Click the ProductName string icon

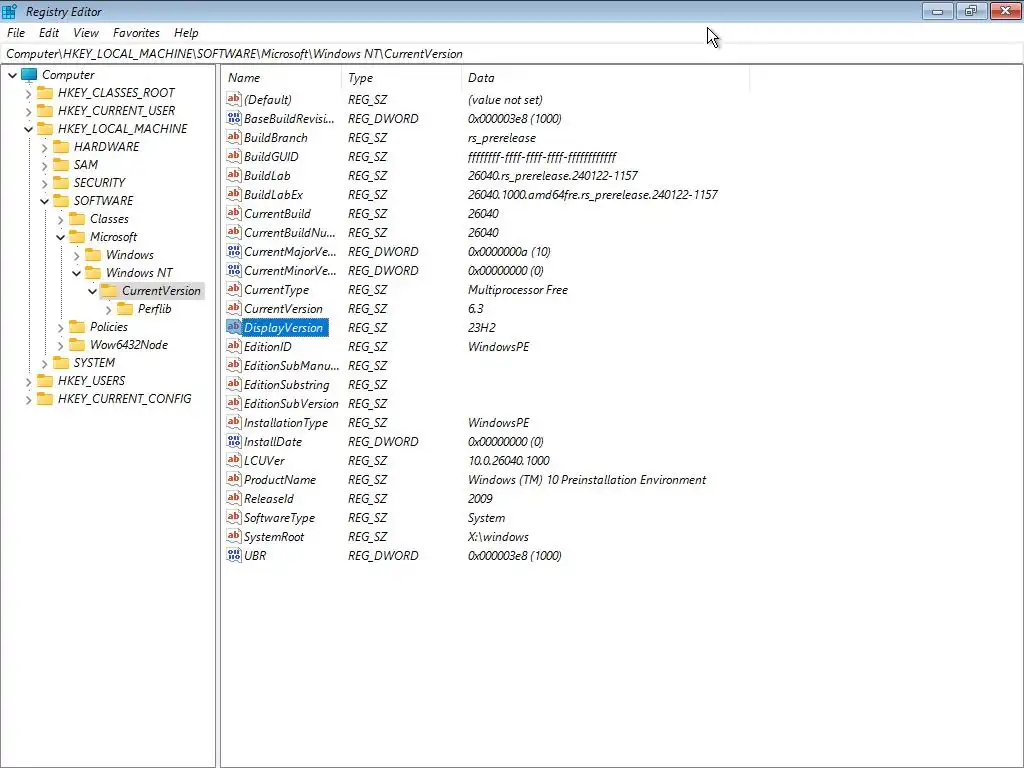(x=234, y=479)
